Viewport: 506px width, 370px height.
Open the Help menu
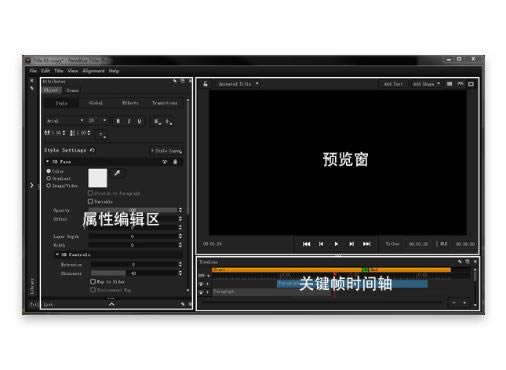point(114,71)
